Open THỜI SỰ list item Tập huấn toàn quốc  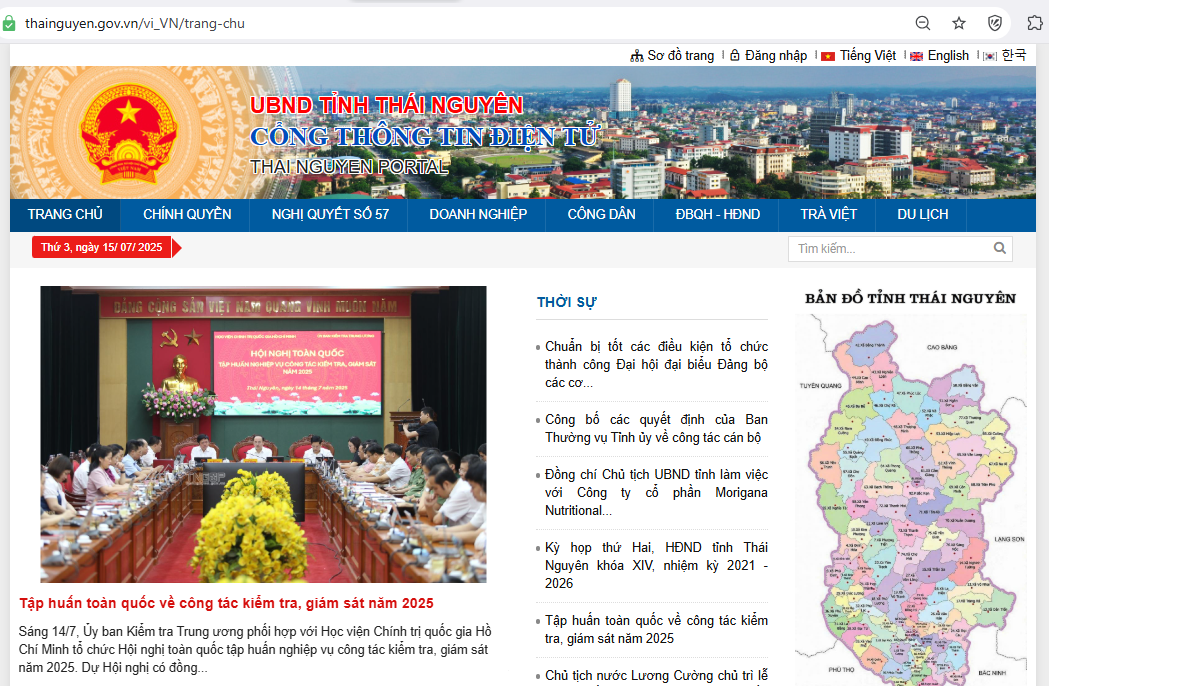coord(656,629)
